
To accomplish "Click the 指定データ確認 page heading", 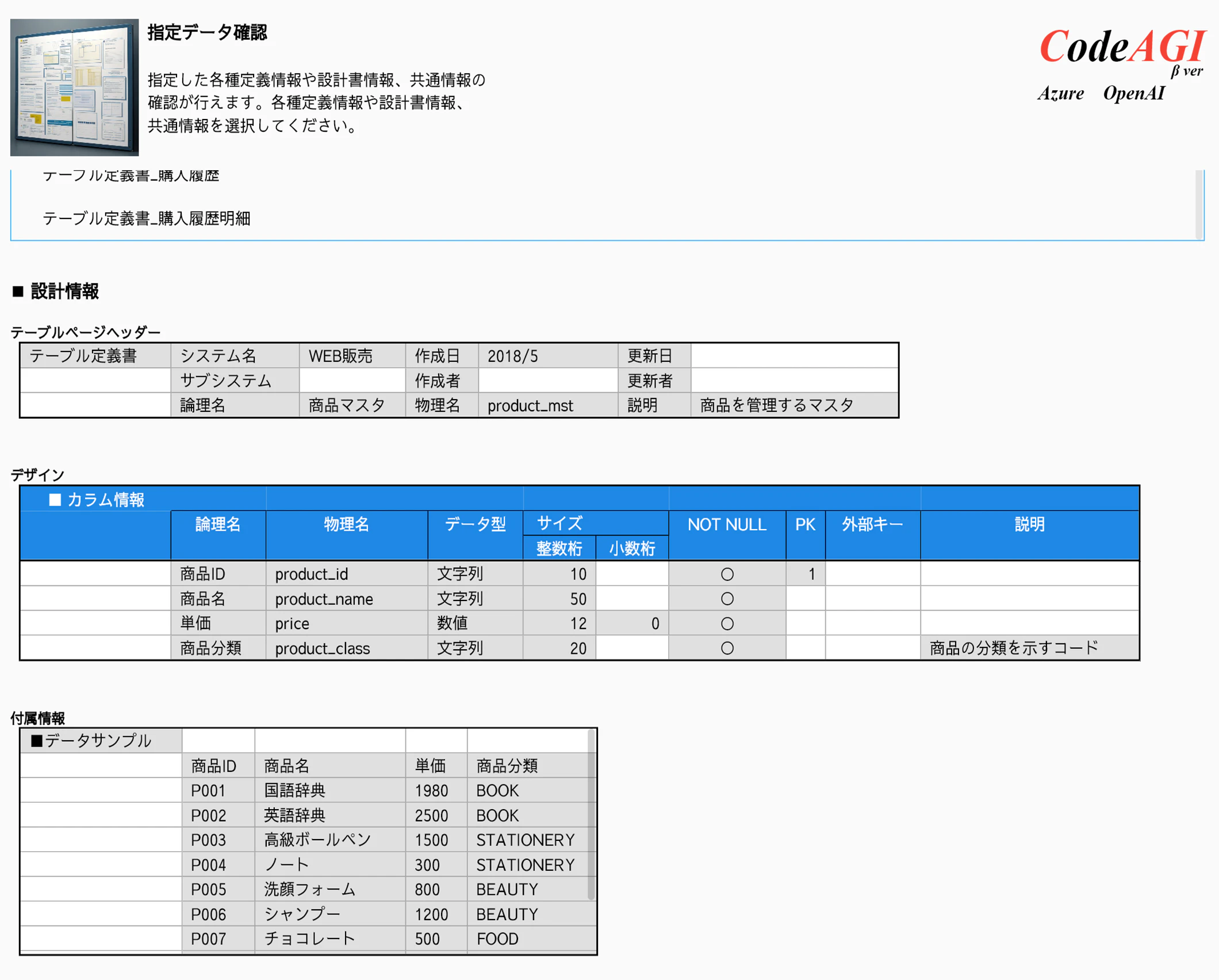I will [x=207, y=32].
